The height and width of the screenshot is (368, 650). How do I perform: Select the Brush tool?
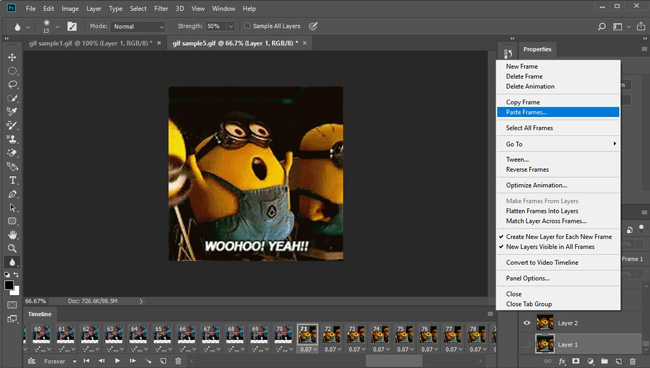(12, 126)
